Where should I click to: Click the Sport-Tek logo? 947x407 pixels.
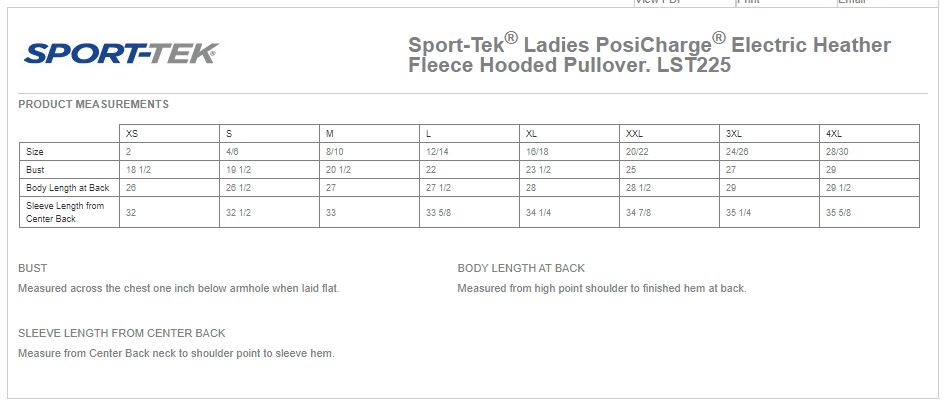[121, 53]
